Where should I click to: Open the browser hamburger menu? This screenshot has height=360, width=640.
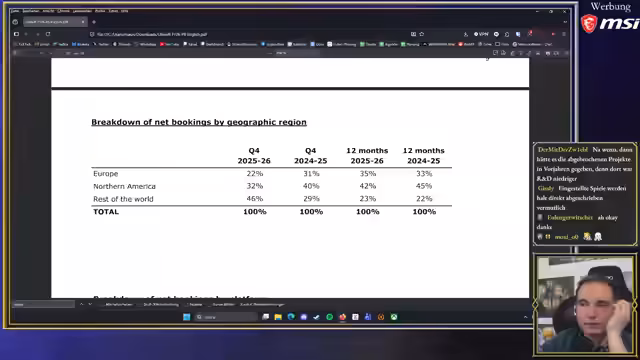coord(564,34)
